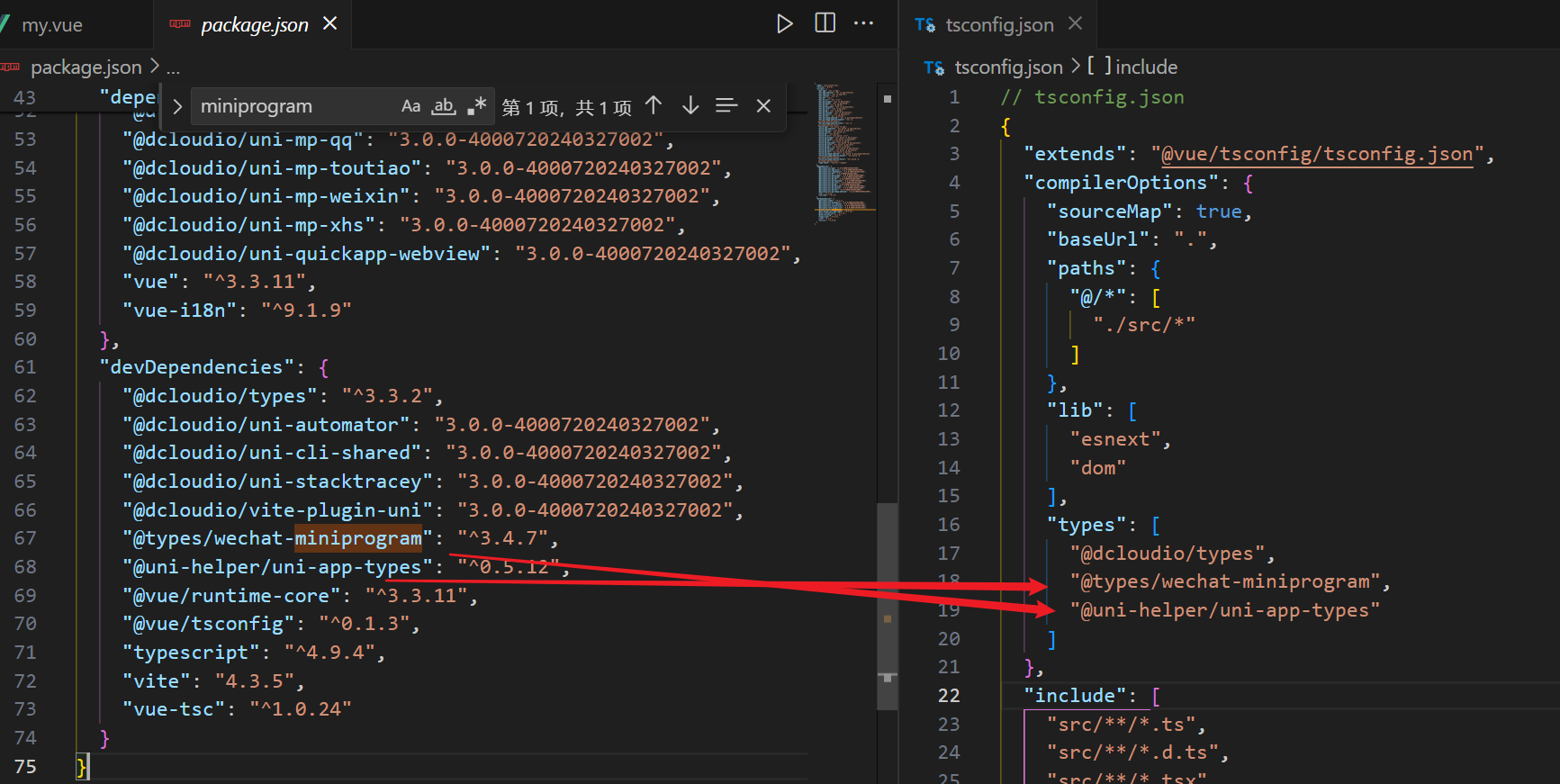
Task: Click "include" key on tsconfig line 22
Action: coord(1075,696)
